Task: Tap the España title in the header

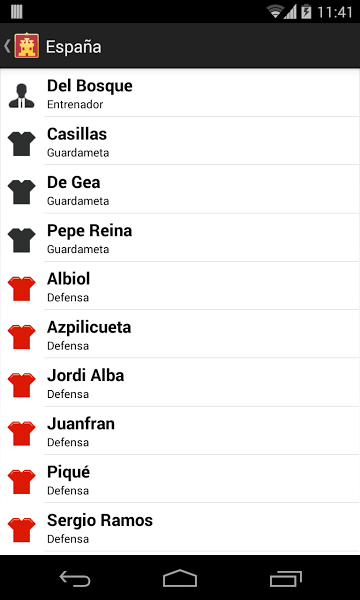Action: click(x=73, y=47)
